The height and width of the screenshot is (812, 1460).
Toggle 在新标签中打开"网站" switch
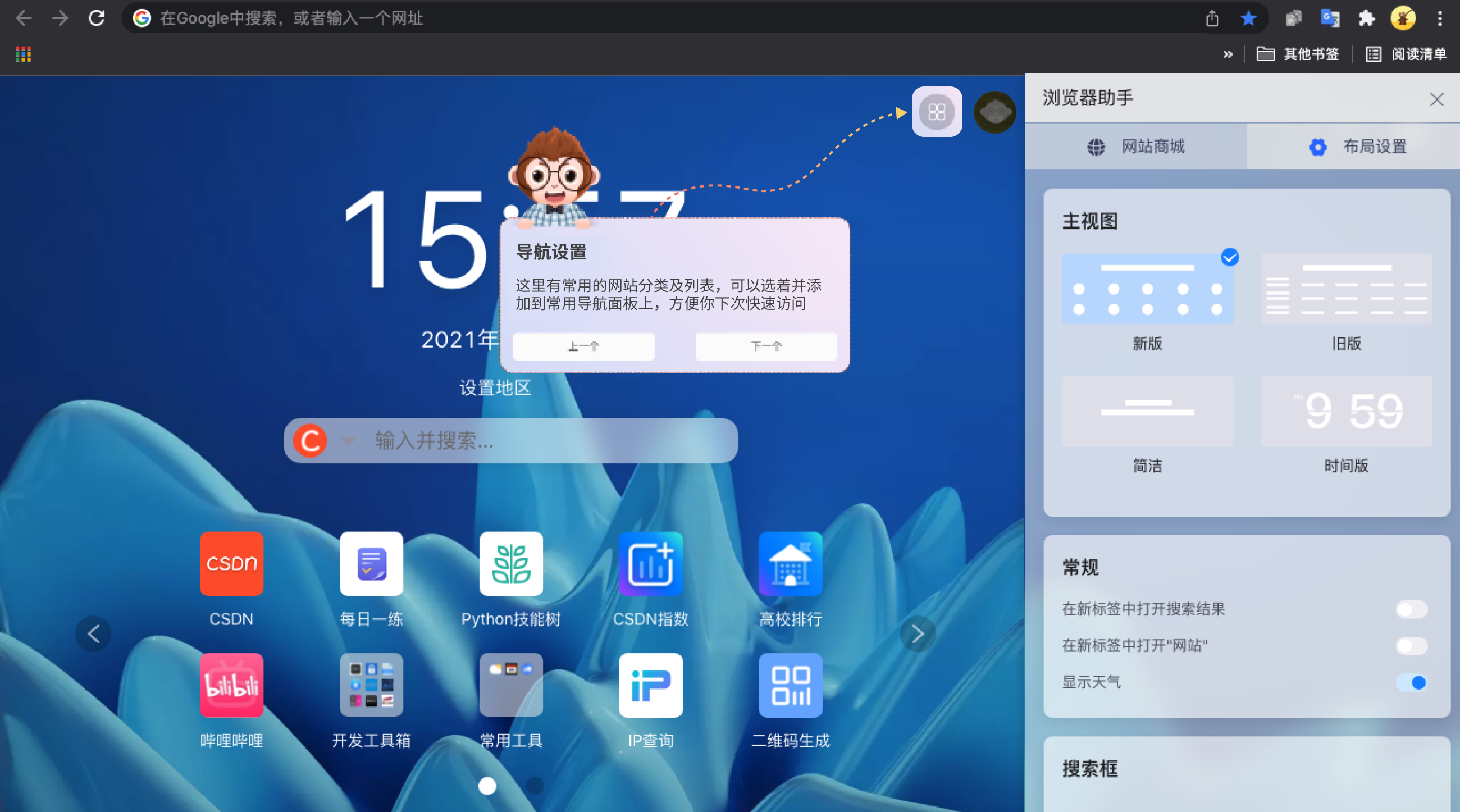point(1411,645)
